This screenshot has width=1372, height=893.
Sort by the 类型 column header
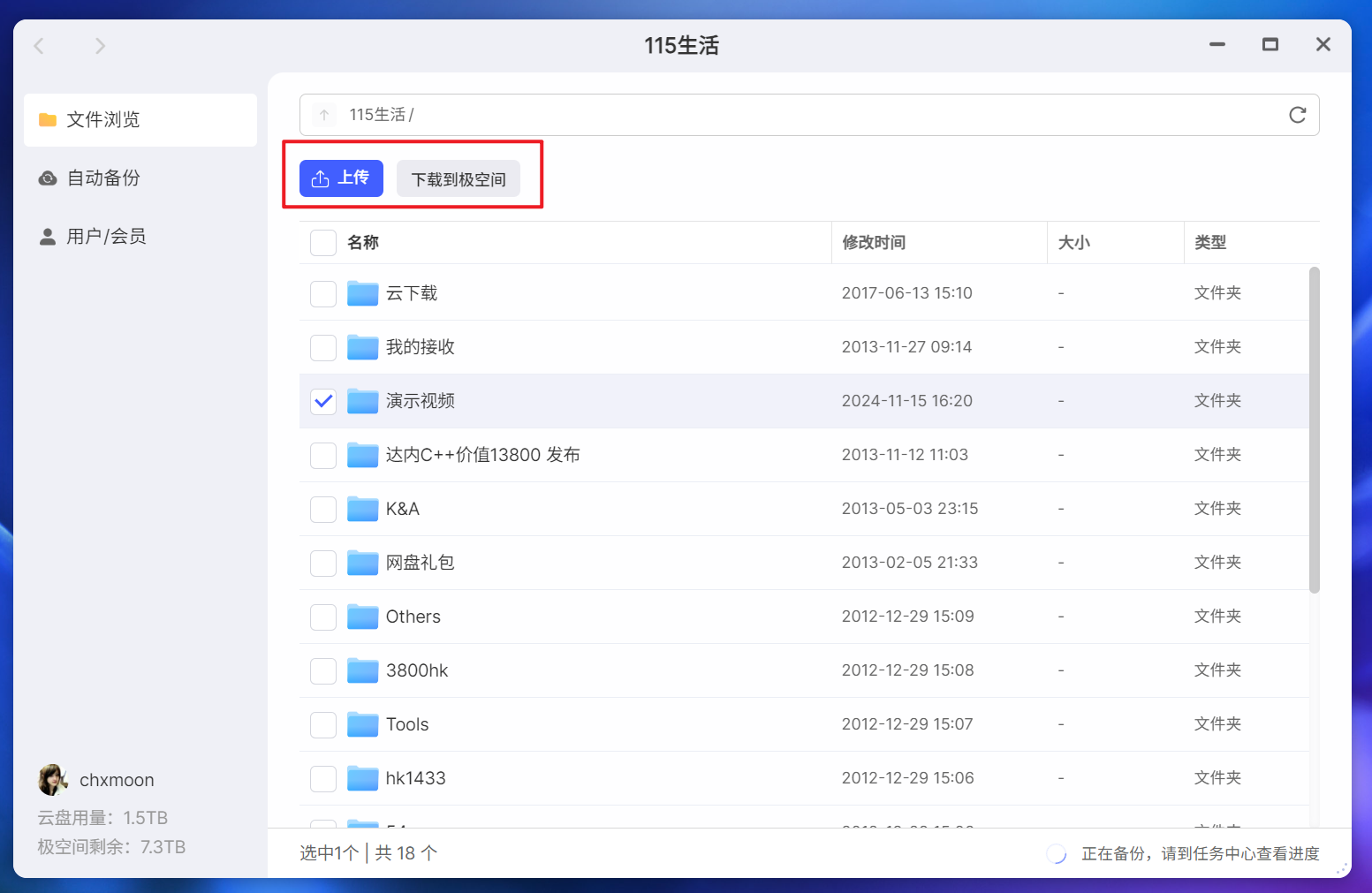point(1210,242)
